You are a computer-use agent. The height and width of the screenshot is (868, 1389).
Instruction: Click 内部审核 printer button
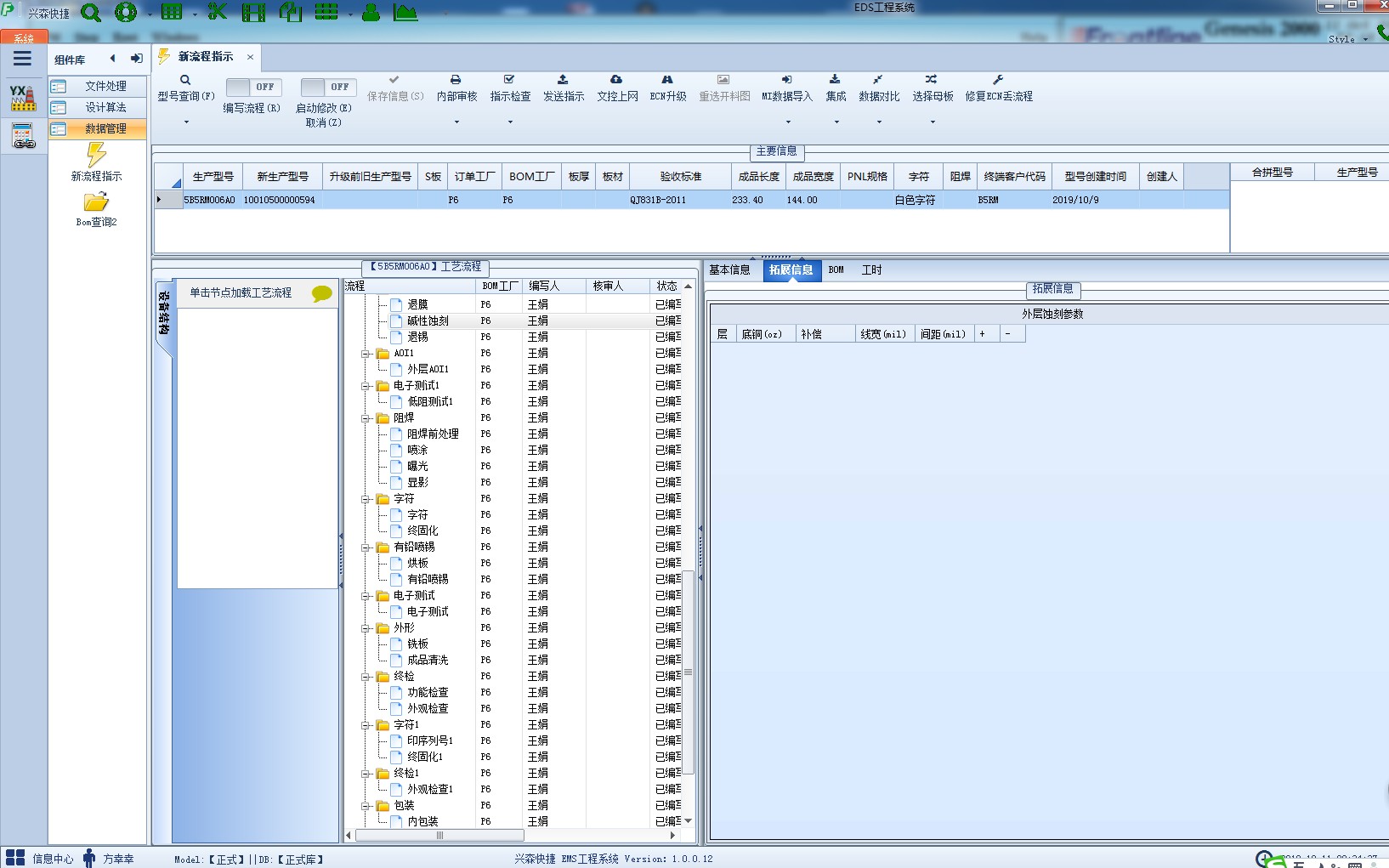pos(456,88)
